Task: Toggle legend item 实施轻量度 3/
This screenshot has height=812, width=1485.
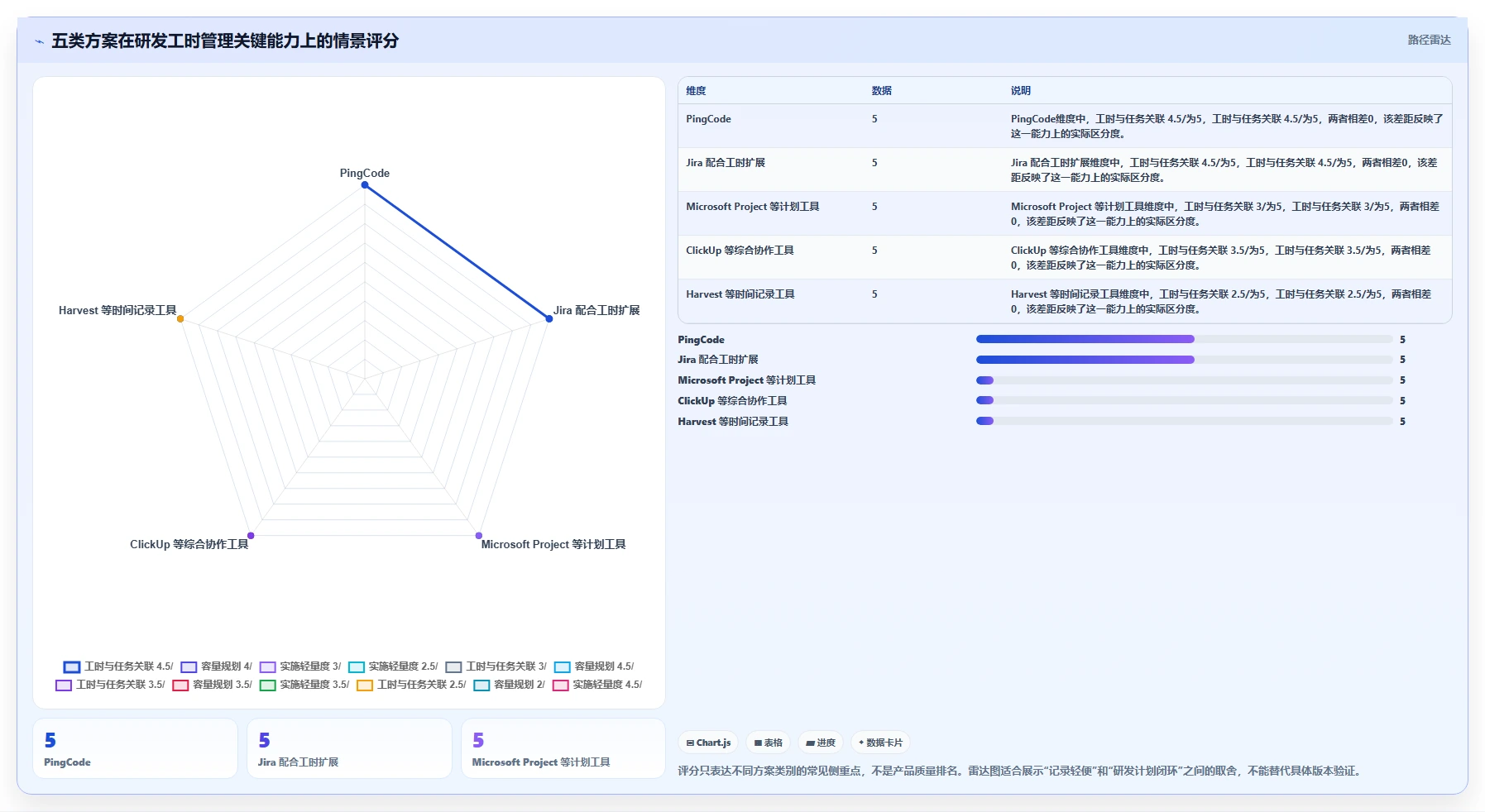Action: (300, 666)
